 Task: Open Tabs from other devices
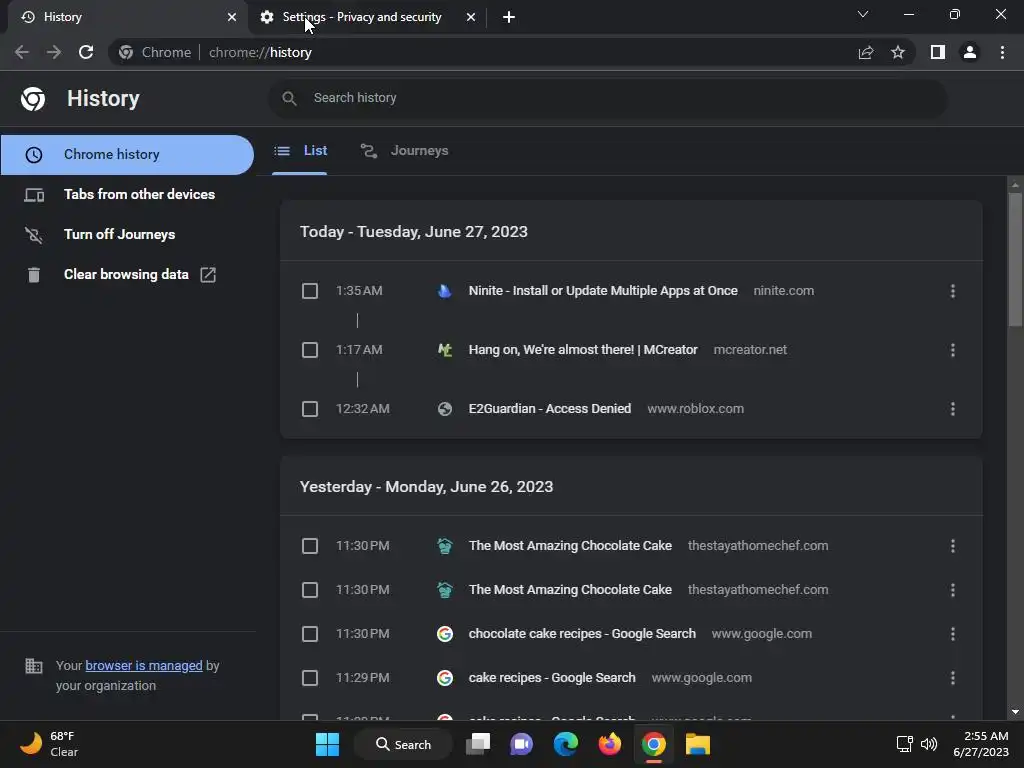tap(127, 195)
